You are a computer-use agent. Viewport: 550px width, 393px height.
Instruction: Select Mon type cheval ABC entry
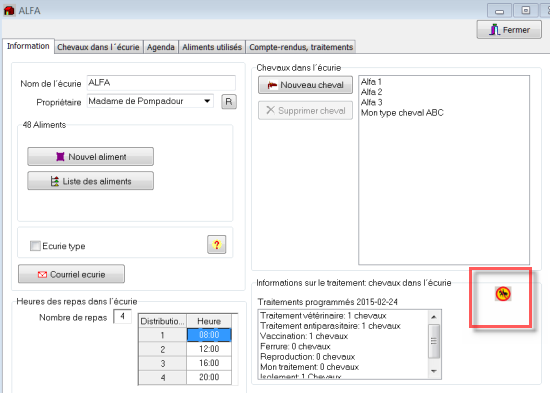[x=402, y=113]
